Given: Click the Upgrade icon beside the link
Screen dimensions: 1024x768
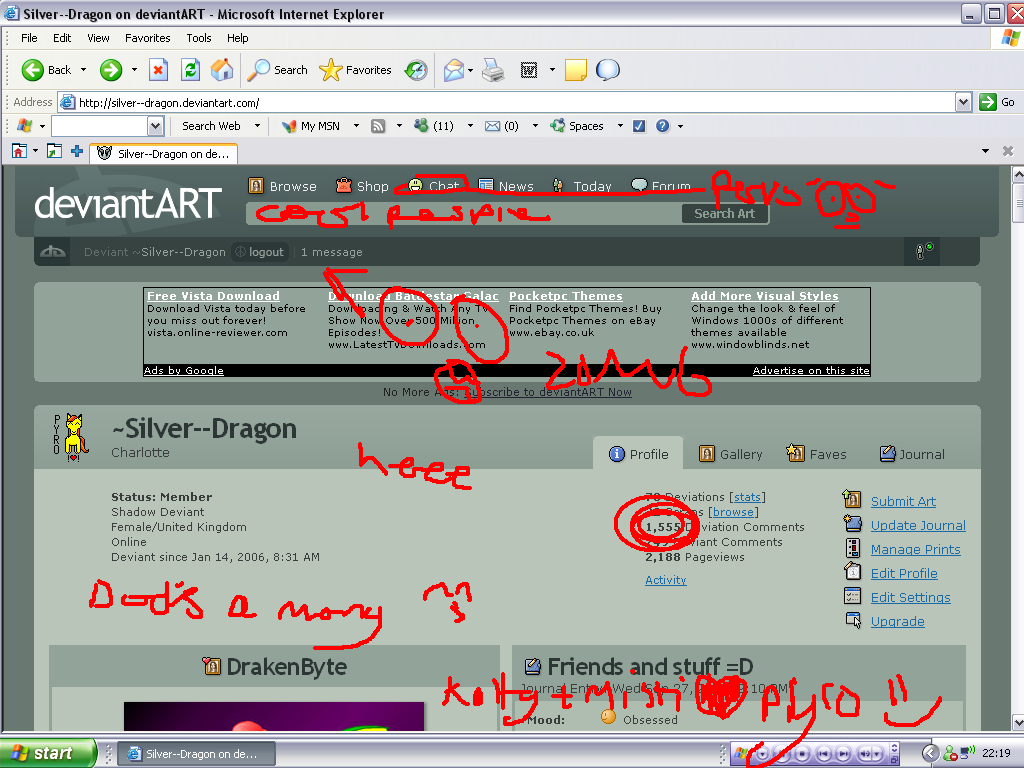Looking at the screenshot, I should [853, 620].
